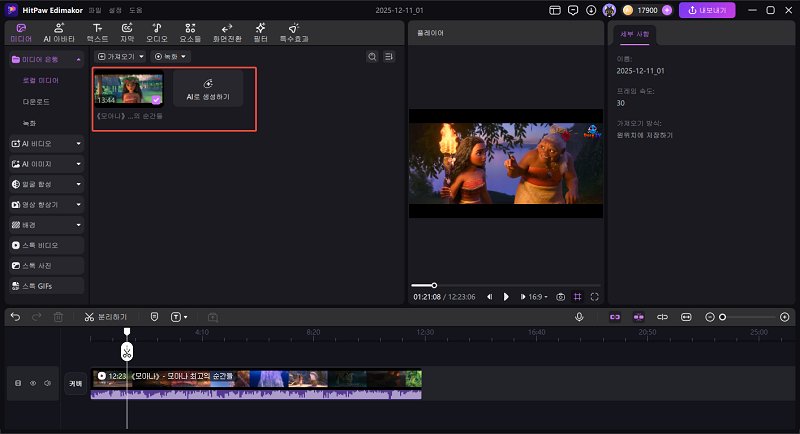
Task: Enter fullscreen preview mode
Action: click(594, 297)
